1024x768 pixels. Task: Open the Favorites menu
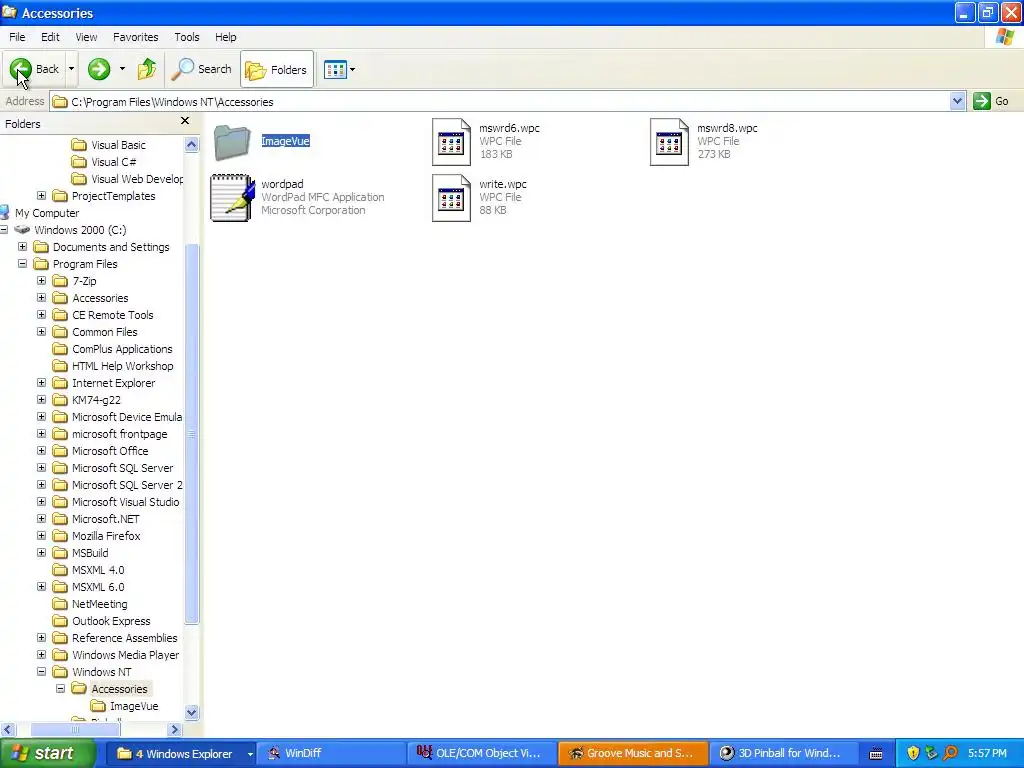pos(135,37)
